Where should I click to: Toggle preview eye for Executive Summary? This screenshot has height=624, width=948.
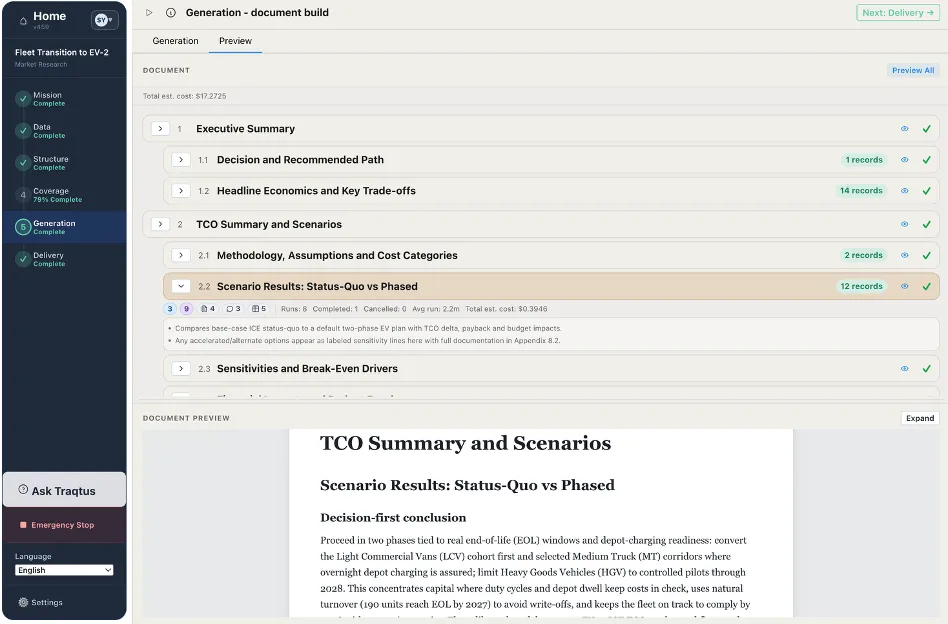904,129
